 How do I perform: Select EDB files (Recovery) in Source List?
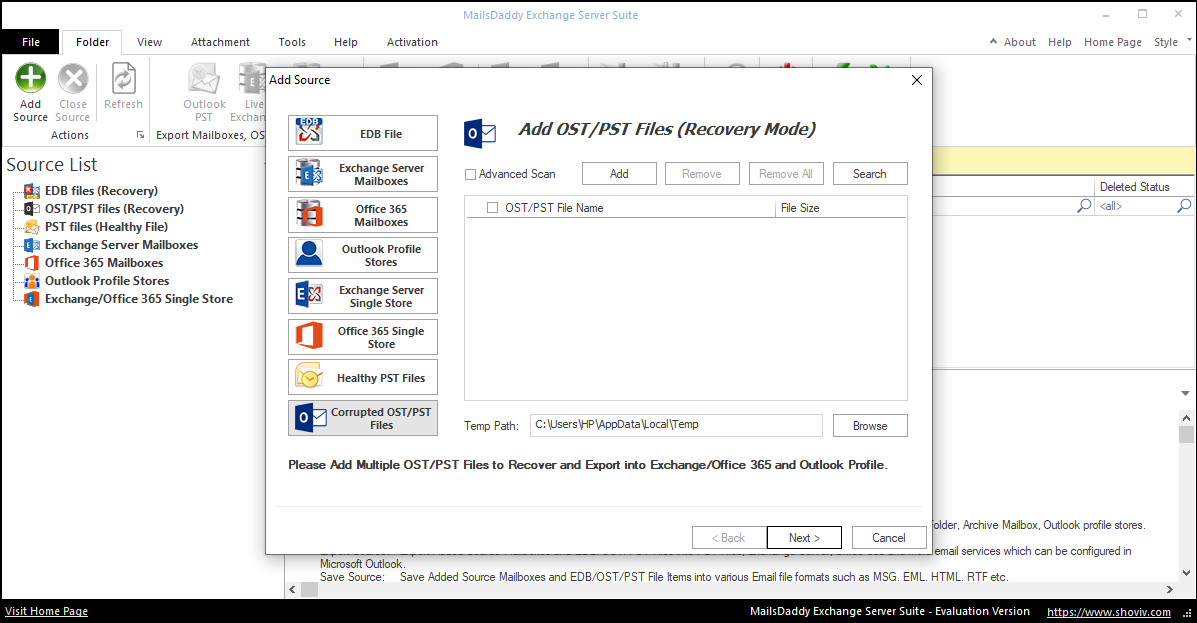[102, 191]
